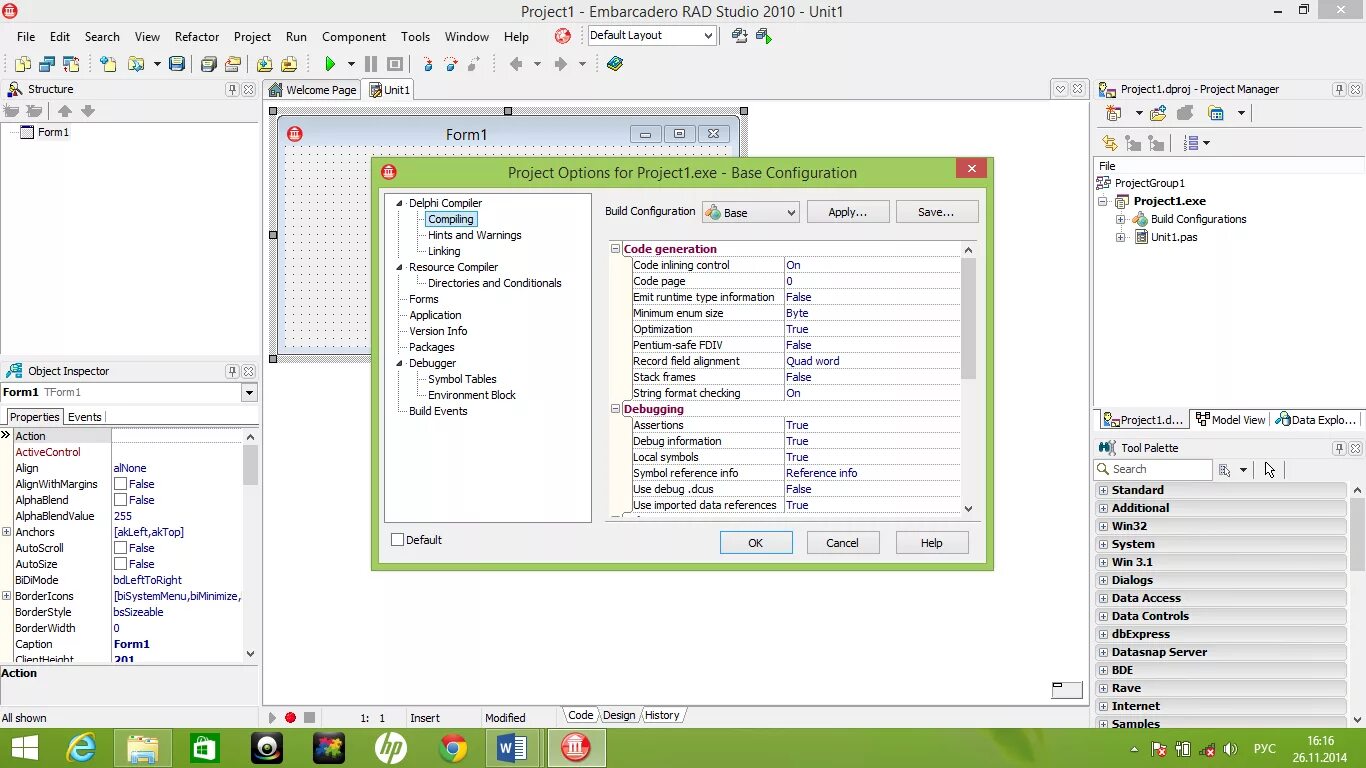Screen dimensions: 1366x768
Task: Select Hints and Warnings in options tree
Action: coord(475,235)
